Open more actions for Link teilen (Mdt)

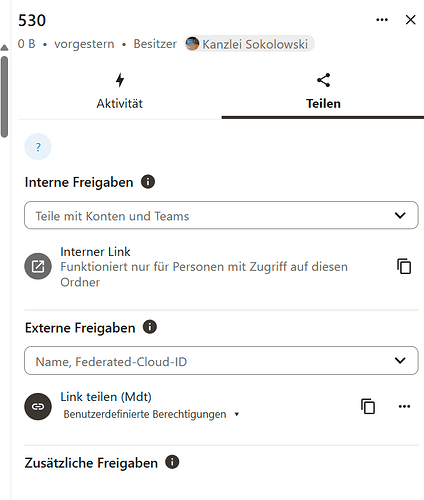[404, 406]
